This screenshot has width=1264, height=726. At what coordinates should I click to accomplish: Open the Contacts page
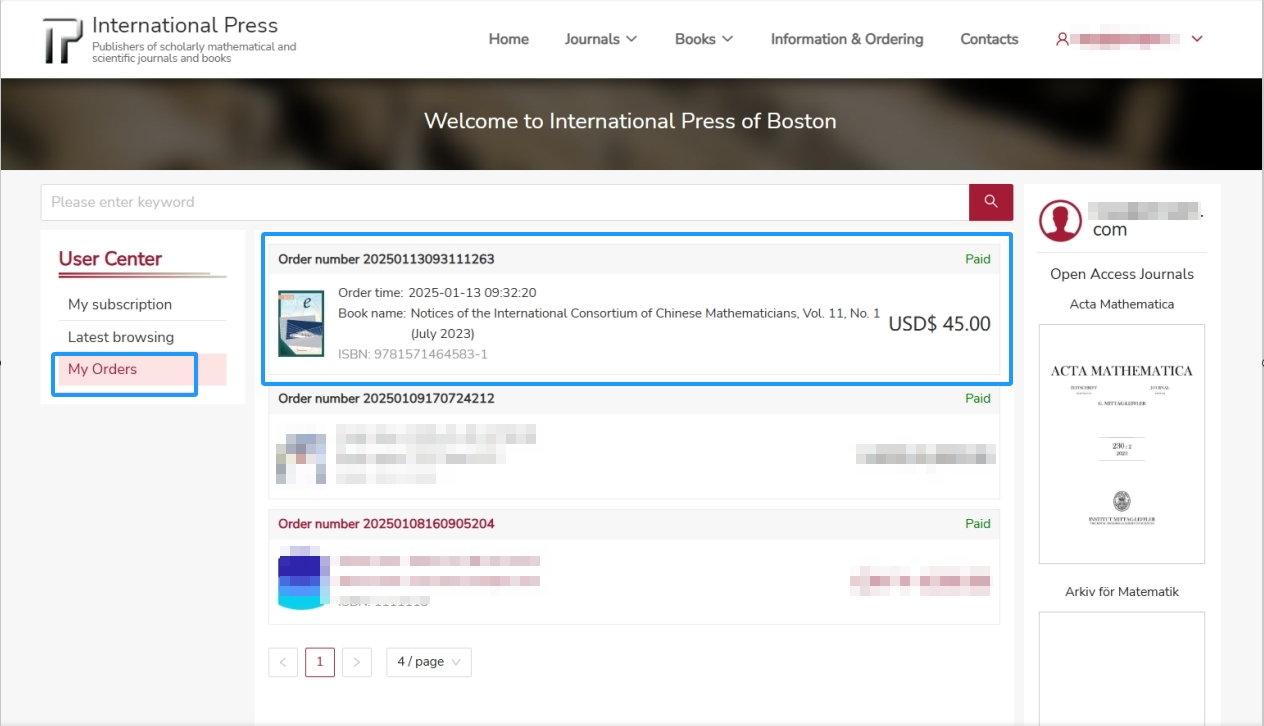point(989,39)
